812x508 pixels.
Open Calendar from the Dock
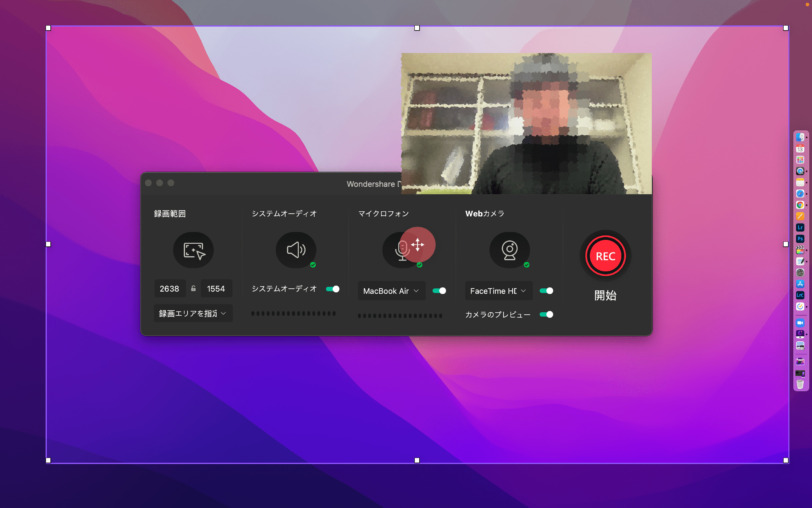(x=800, y=149)
